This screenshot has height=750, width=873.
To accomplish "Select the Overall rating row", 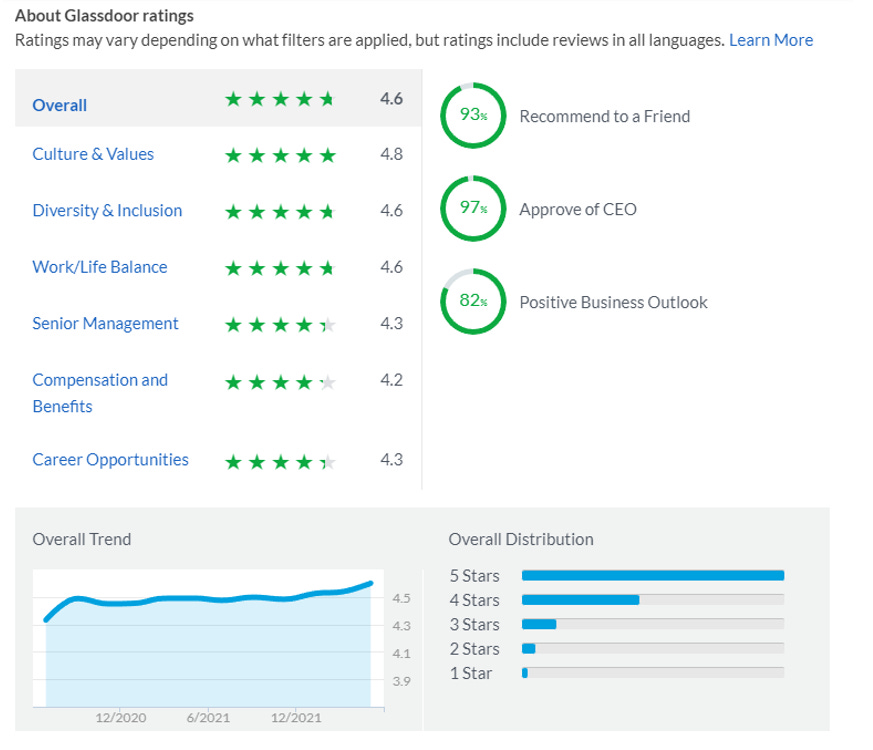I will (x=218, y=99).
